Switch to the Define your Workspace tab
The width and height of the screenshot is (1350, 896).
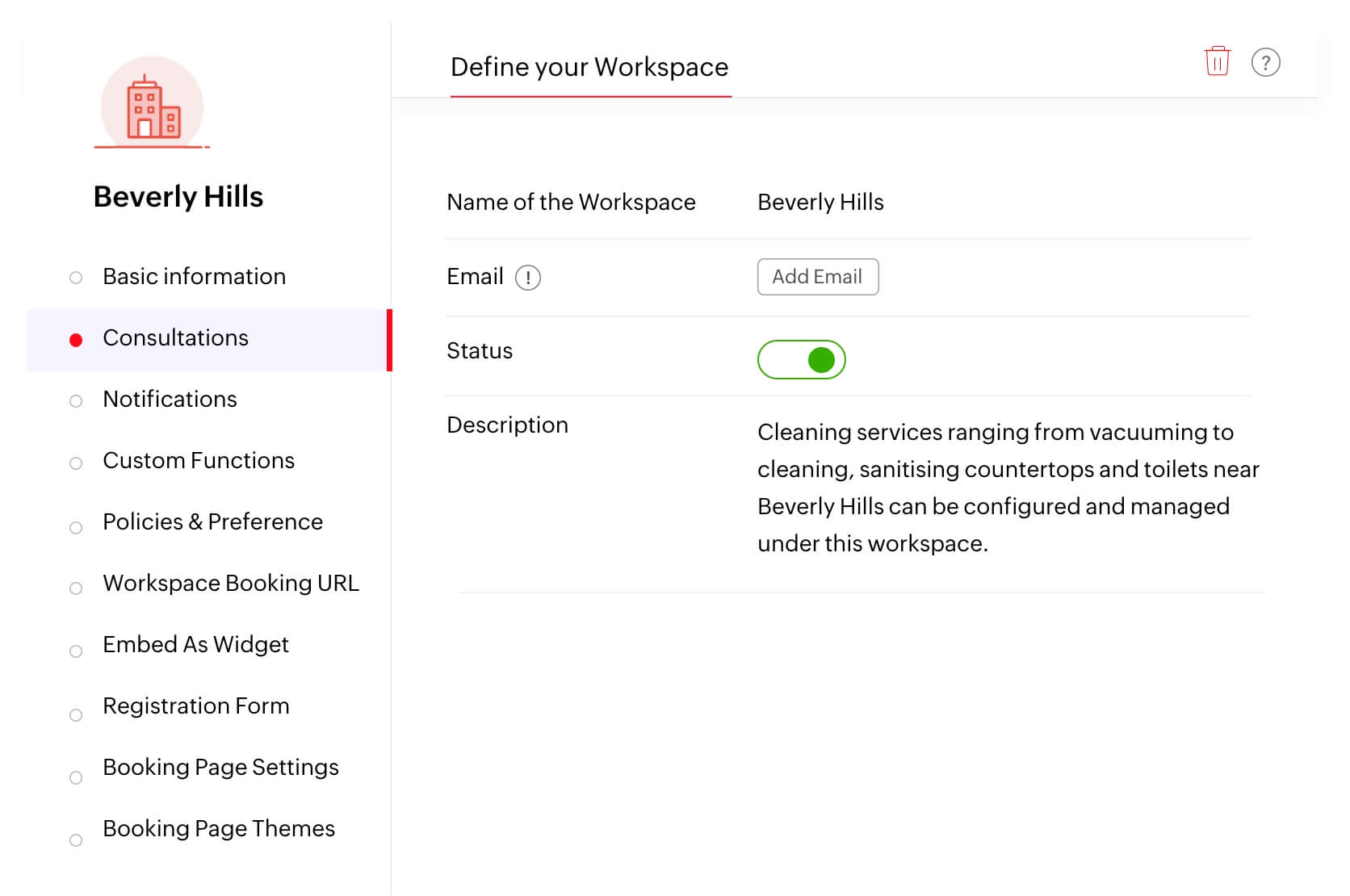tap(590, 67)
